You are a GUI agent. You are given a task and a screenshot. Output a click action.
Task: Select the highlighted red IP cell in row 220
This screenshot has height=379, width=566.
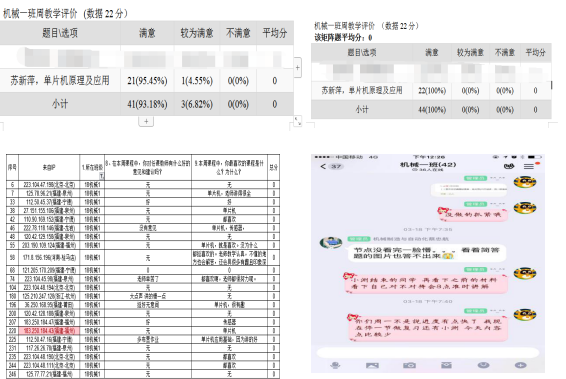(49, 331)
